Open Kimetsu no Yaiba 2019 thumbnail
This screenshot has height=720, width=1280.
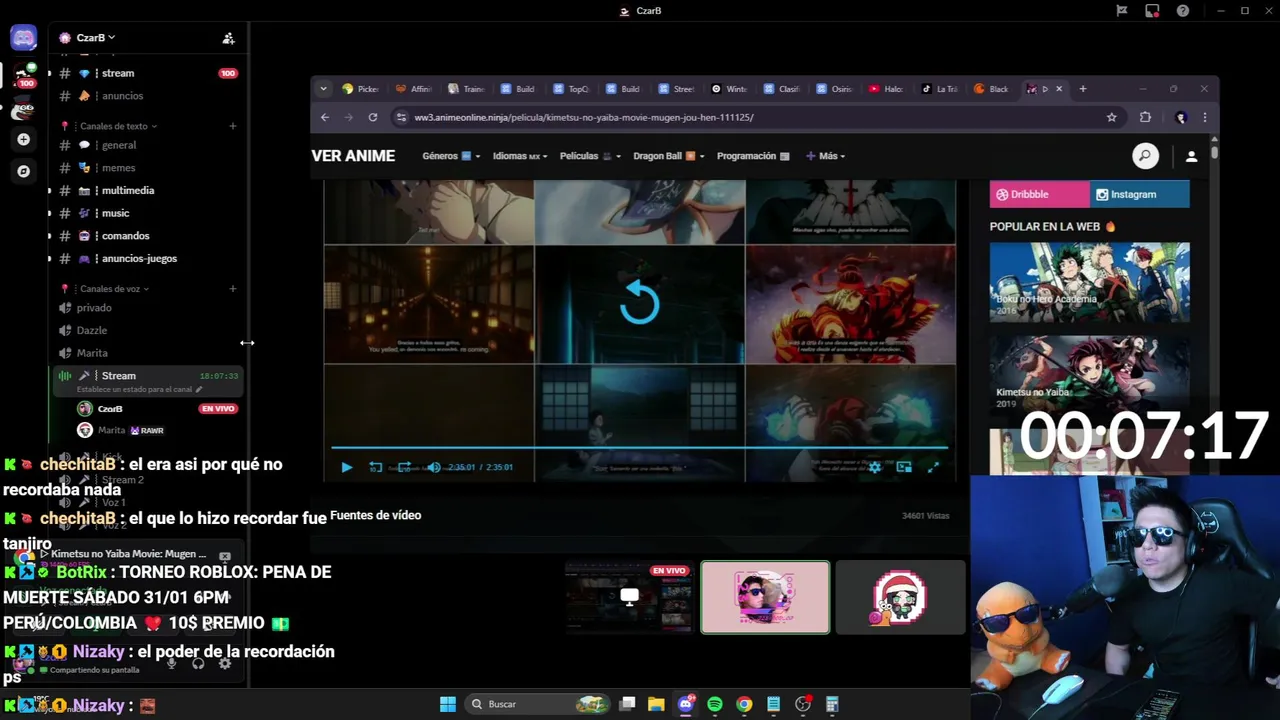click(x=1090, y=374)
